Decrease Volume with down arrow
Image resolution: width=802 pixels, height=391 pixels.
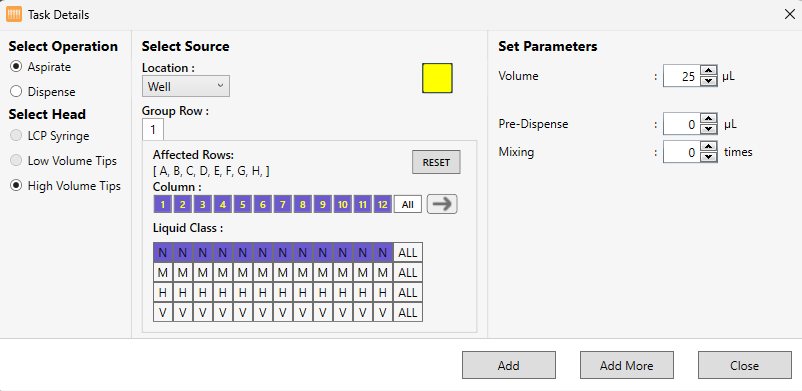point(708,81)
